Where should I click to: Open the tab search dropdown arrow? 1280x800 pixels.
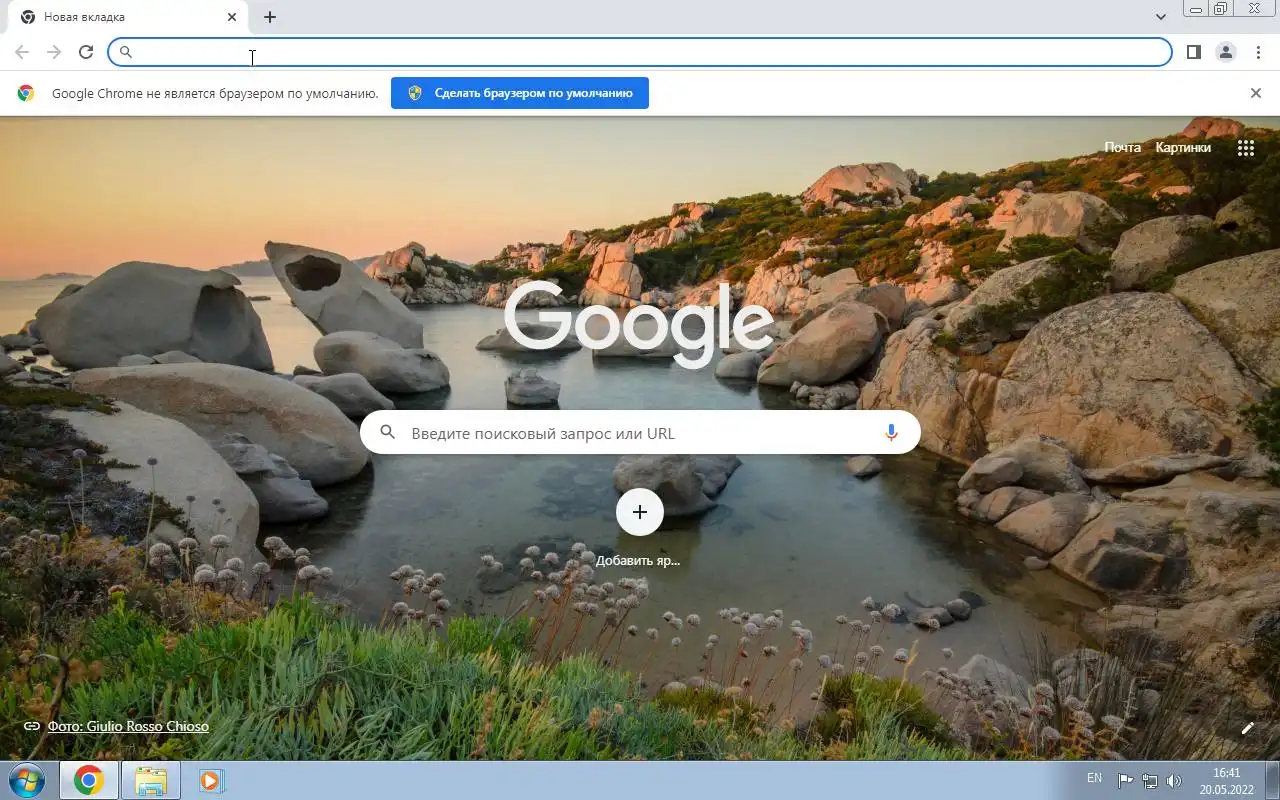point(1160,17)
